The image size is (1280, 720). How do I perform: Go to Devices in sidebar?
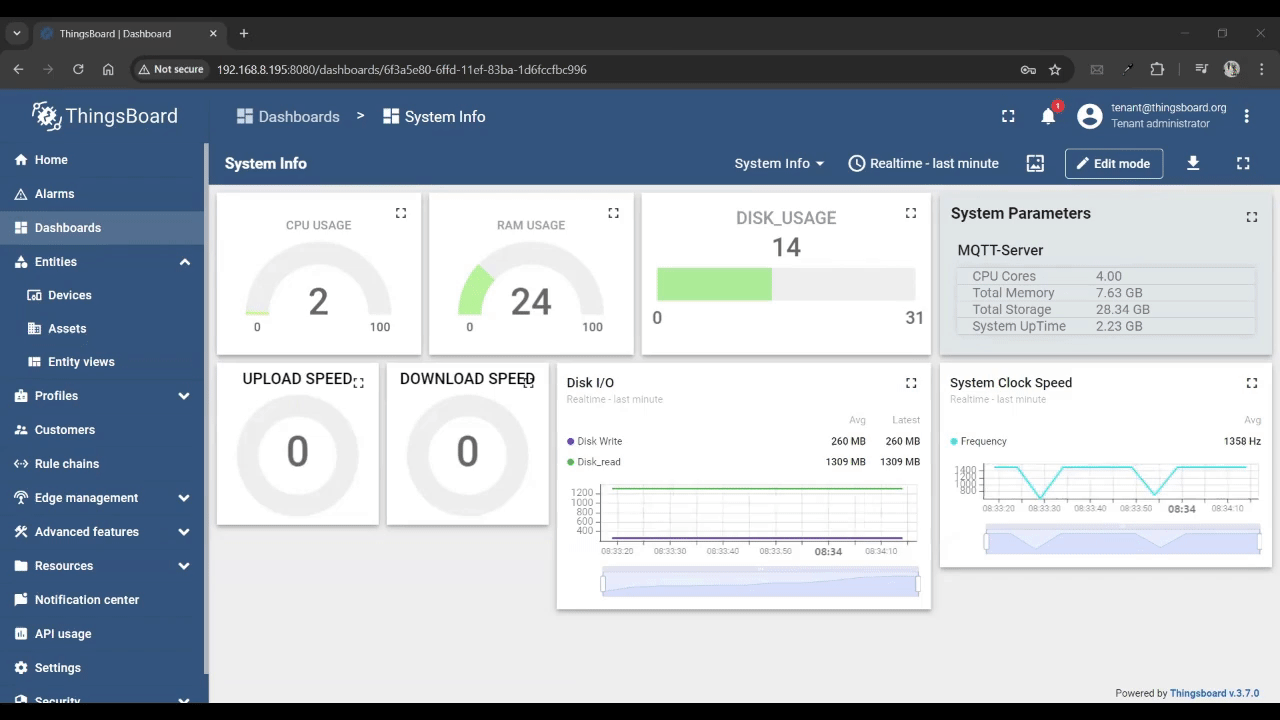(70, 295)
